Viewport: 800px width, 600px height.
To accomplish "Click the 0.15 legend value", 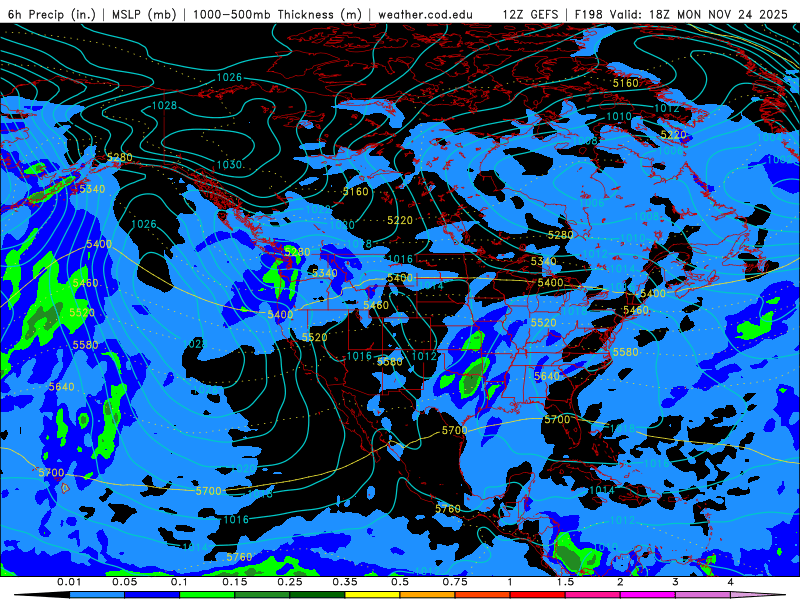I will tap(235, 582).
